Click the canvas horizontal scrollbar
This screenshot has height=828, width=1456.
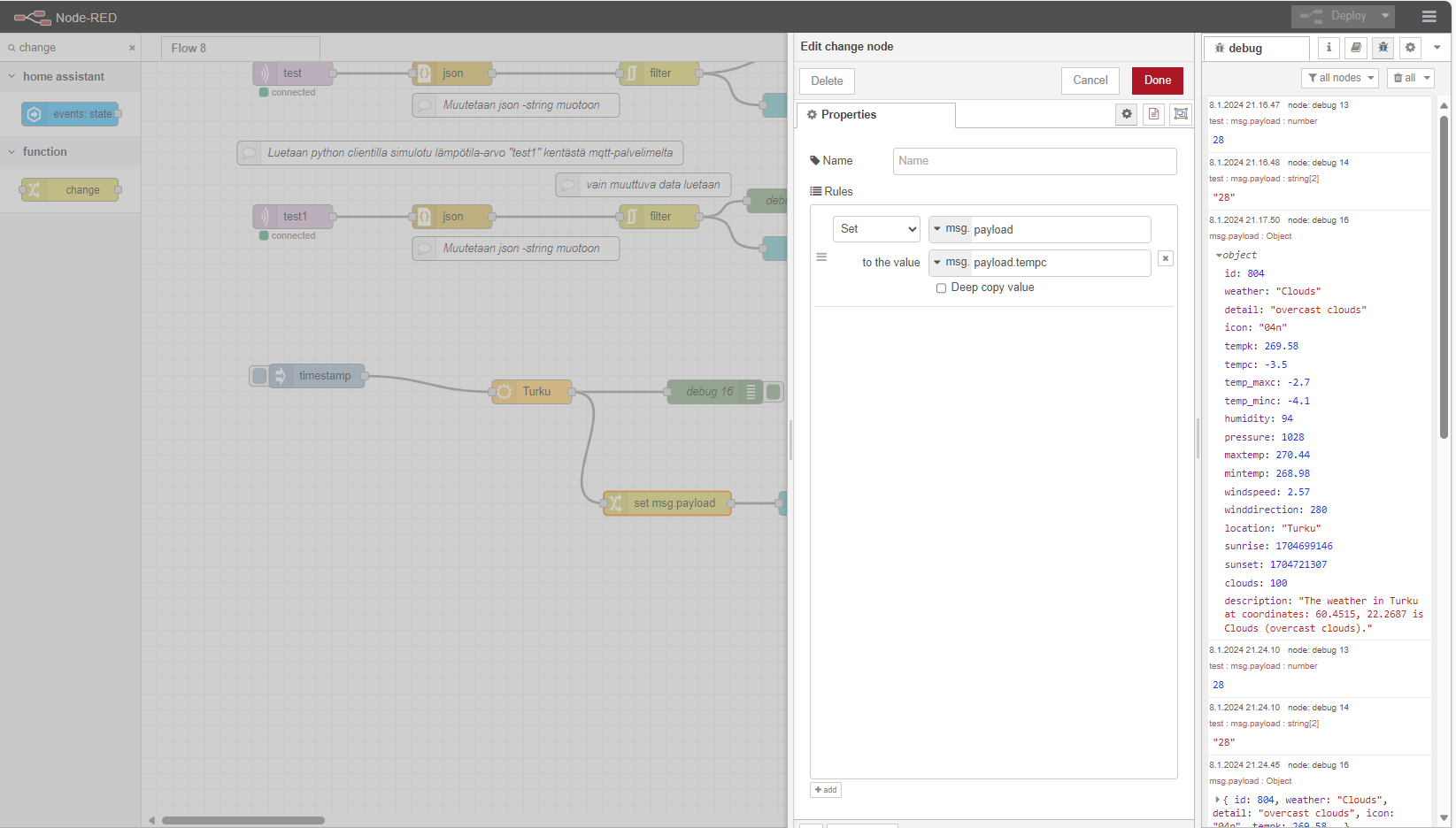pos(243,820)
